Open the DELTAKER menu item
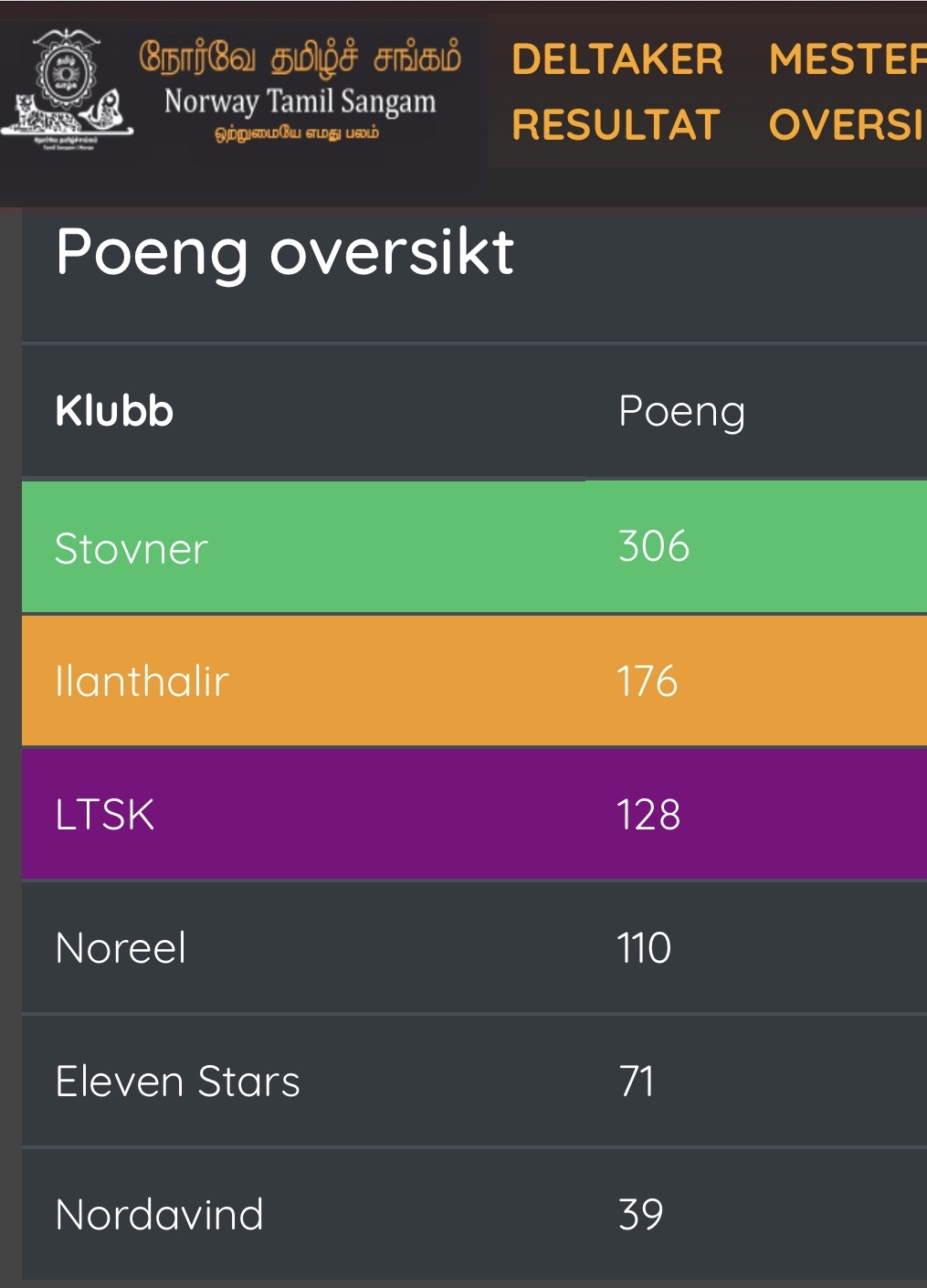Screen dimensions: 927x1288 click(x=617, y=59)
